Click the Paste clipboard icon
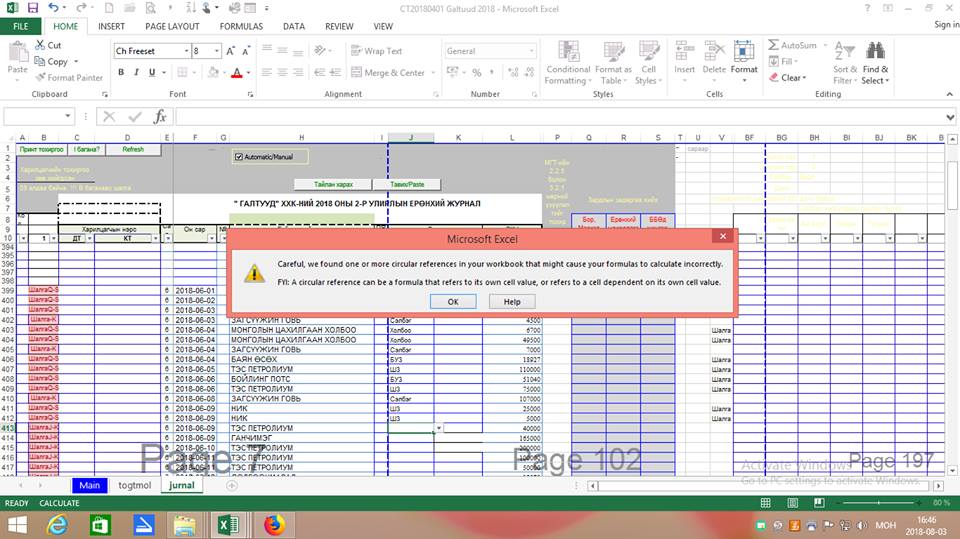 pos(18,52)
